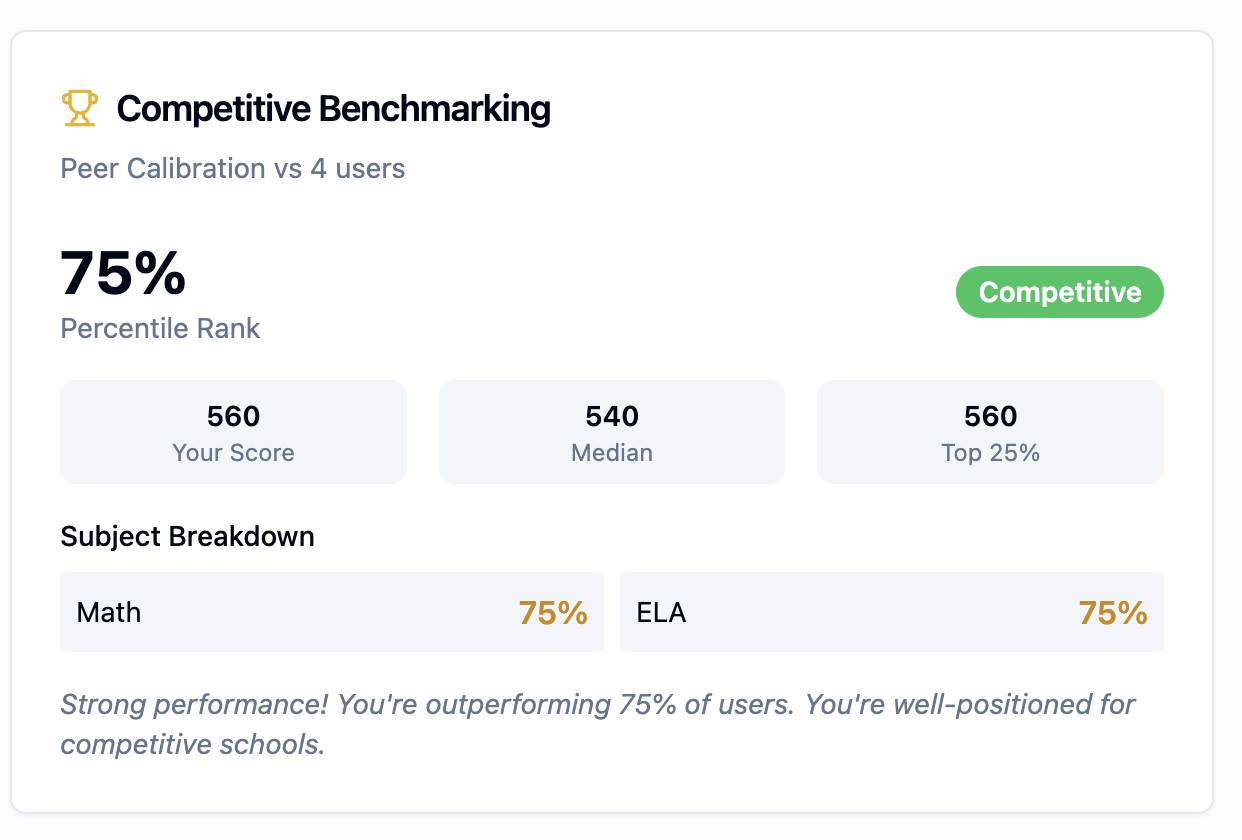The height and width of the screenshot is (840, 1242).
Task: Click the 560 value above Your Score
Action: pos(233,416)
